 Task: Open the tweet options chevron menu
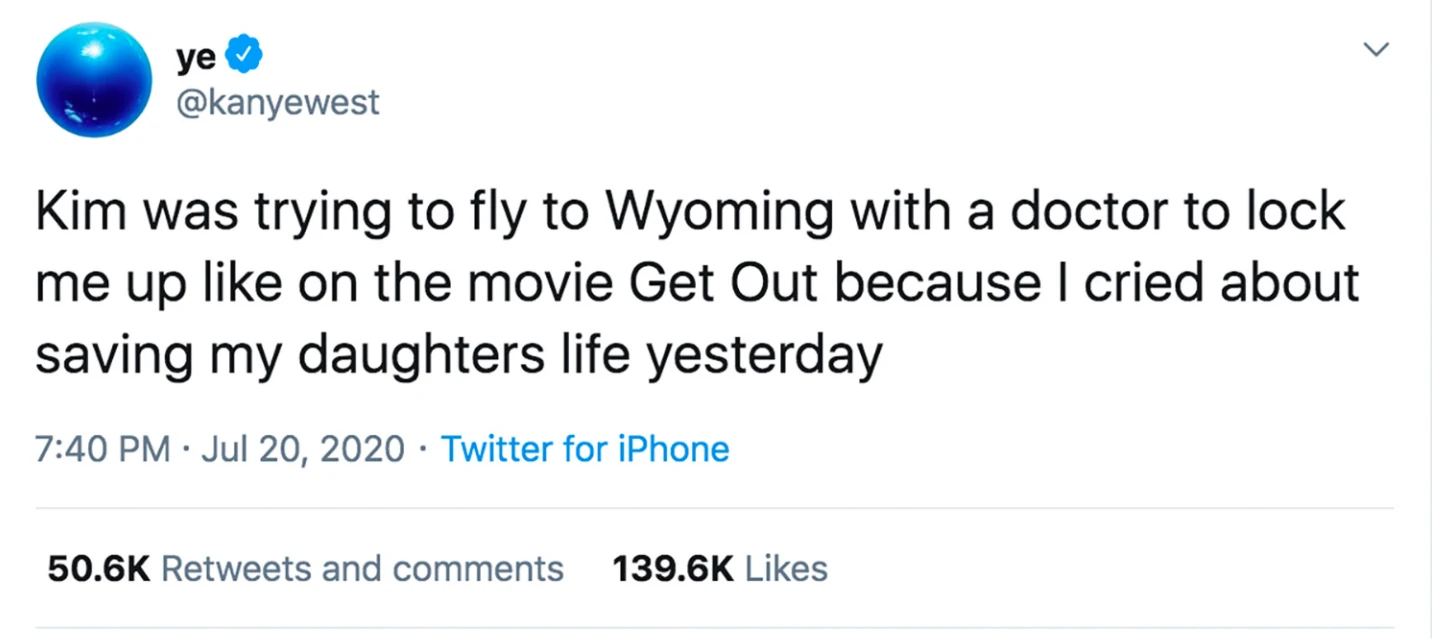coord(1378,49)
